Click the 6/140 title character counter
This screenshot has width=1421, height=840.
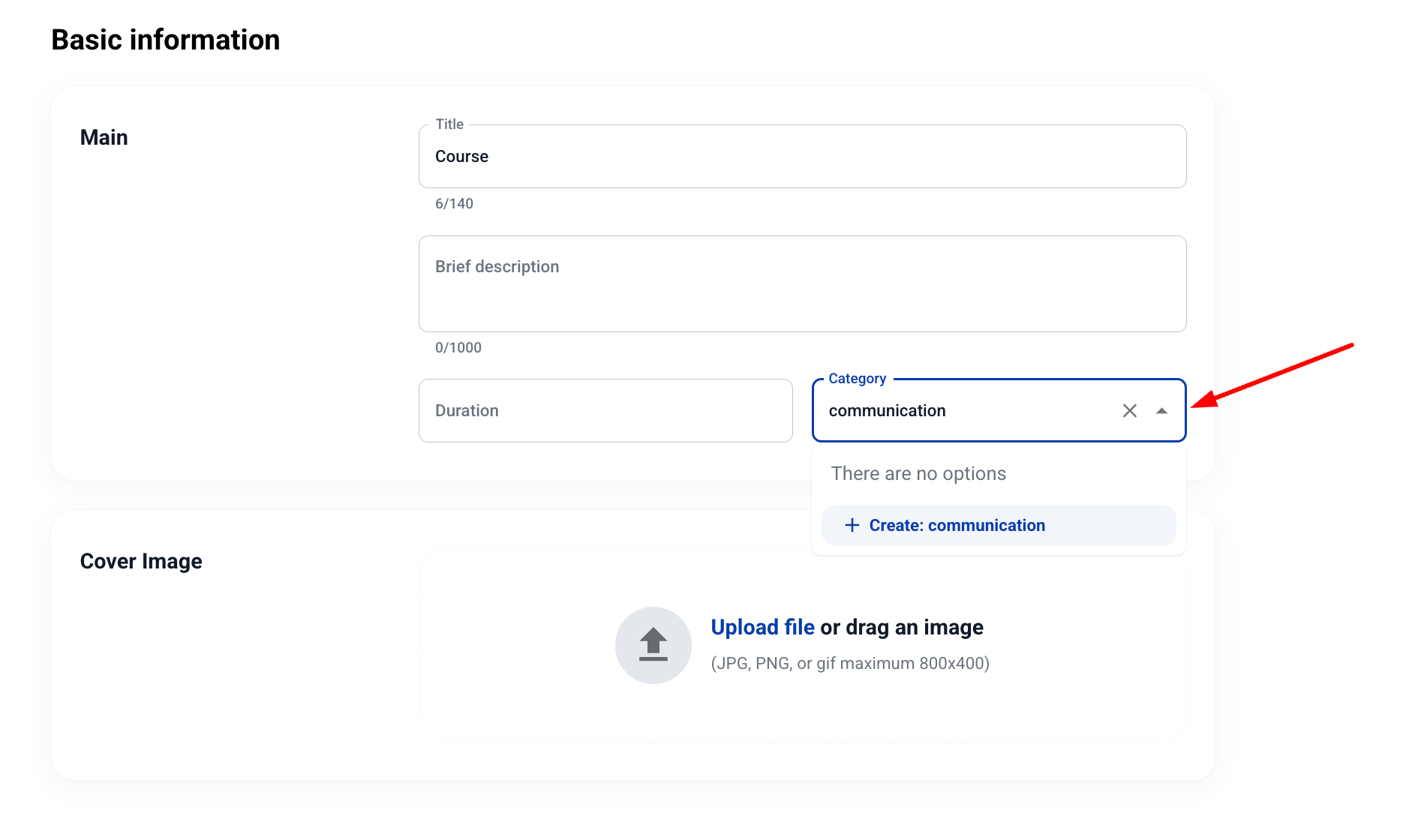point(454,204)
